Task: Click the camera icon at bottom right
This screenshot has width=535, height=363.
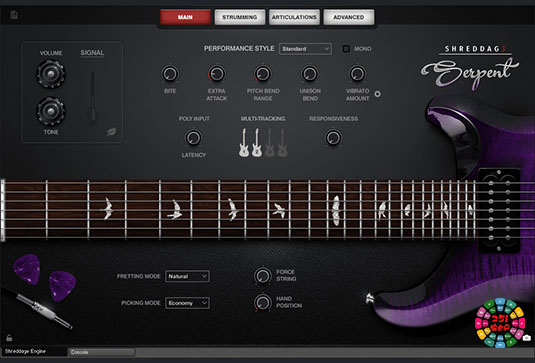Action: 527,338
